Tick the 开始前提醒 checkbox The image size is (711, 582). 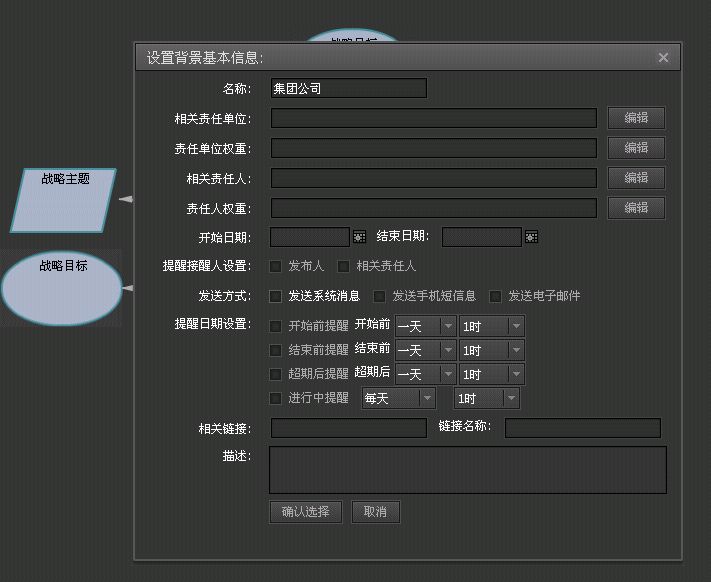coord(276,326)
